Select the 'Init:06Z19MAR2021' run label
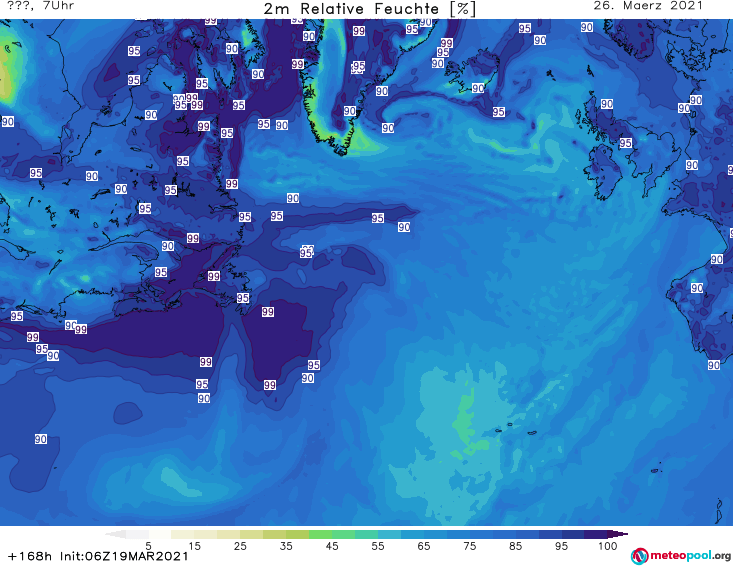The height and width of the screenshot is (566, 733). [124, 556]
